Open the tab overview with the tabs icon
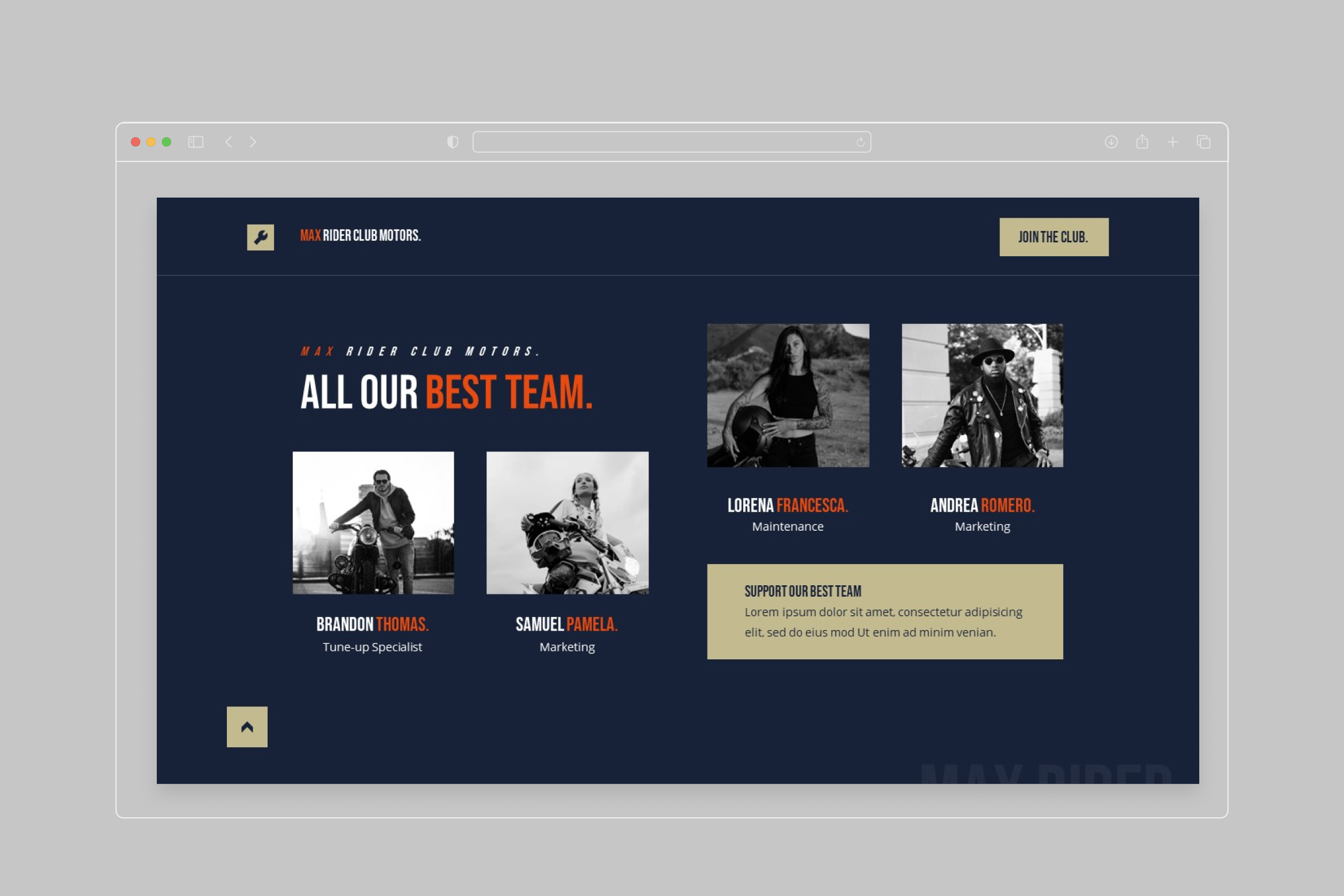1344x896 pixels. [x=1203, y=141]
